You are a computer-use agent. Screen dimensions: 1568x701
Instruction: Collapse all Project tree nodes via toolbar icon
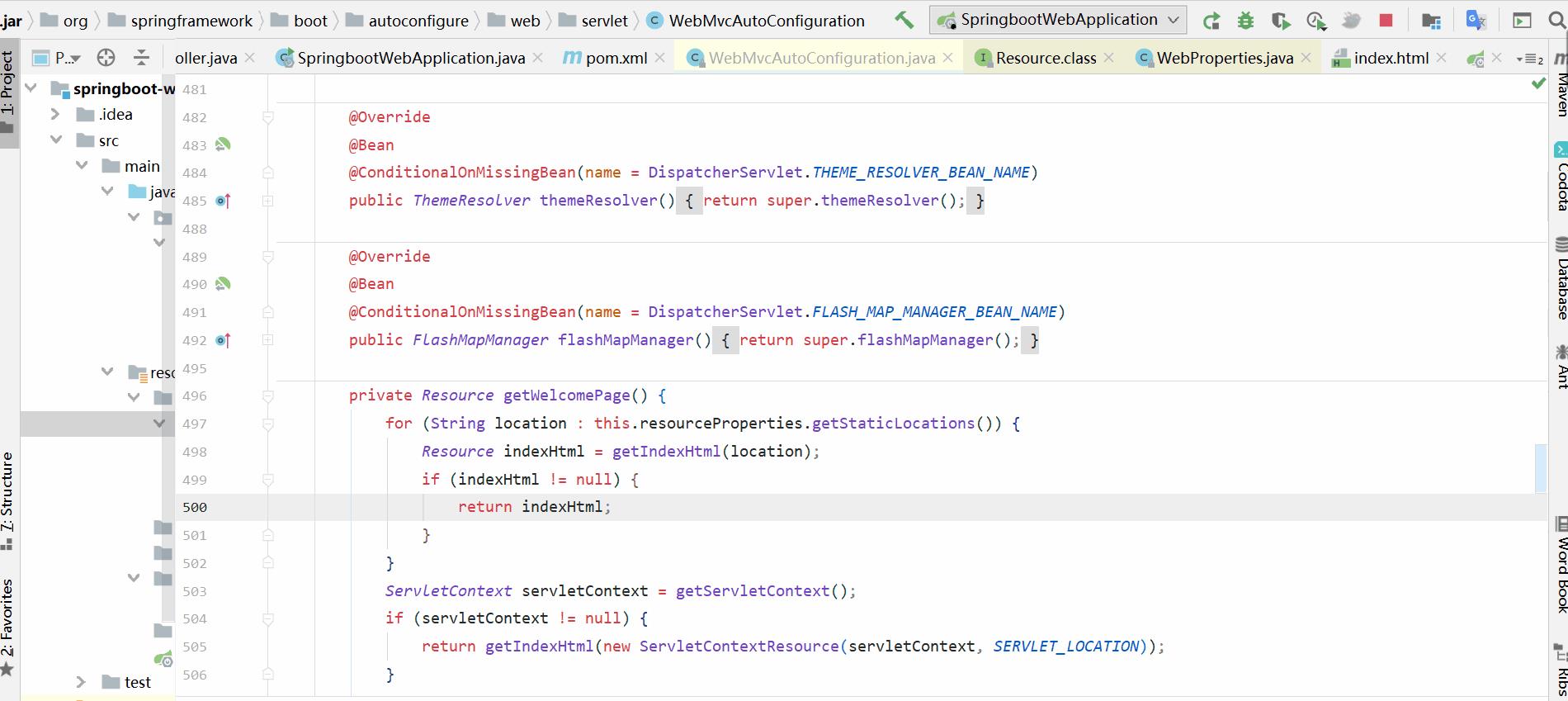(x=141, y=57)
